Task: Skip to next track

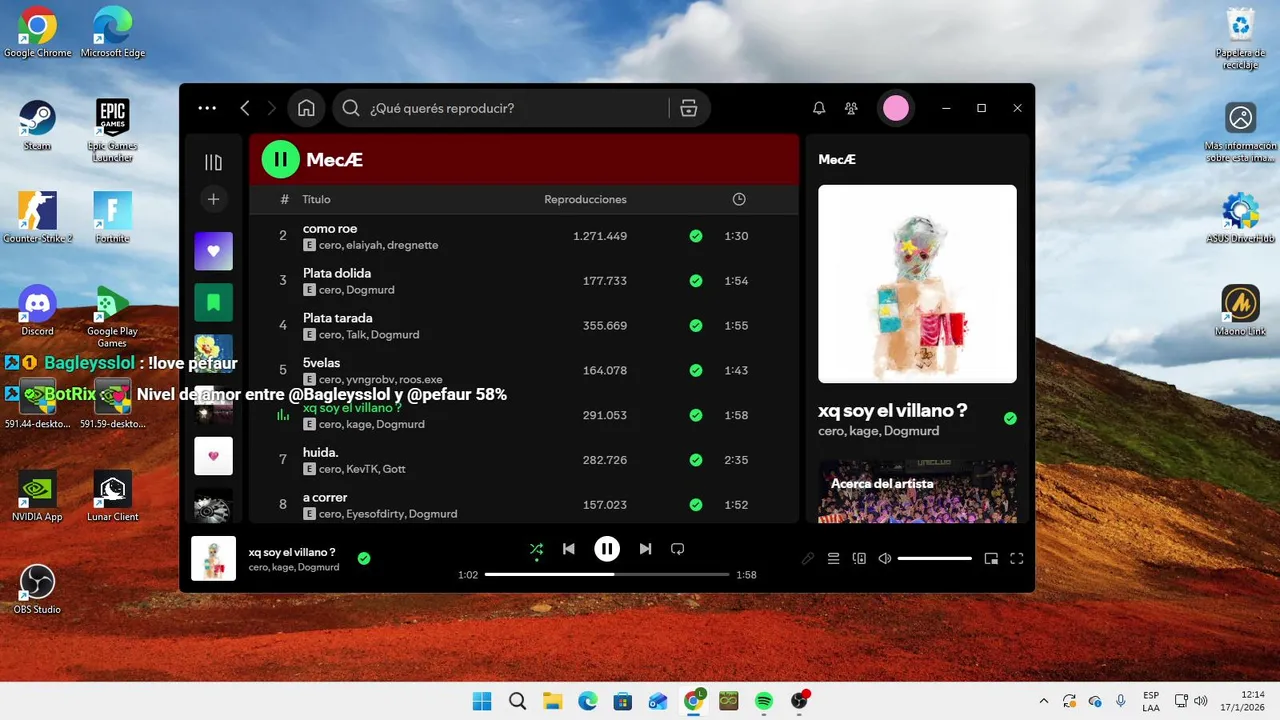Action: 645,549
